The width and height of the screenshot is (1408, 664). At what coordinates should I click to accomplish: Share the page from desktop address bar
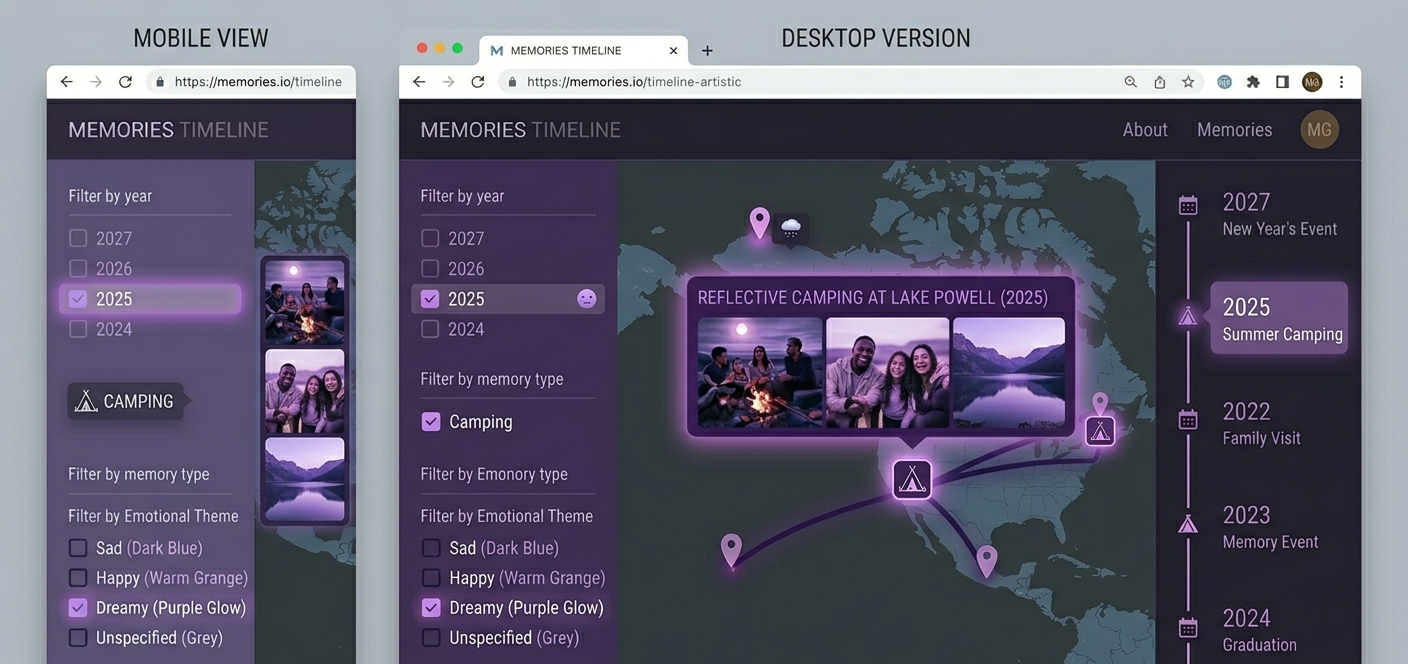pos(1160,82)
